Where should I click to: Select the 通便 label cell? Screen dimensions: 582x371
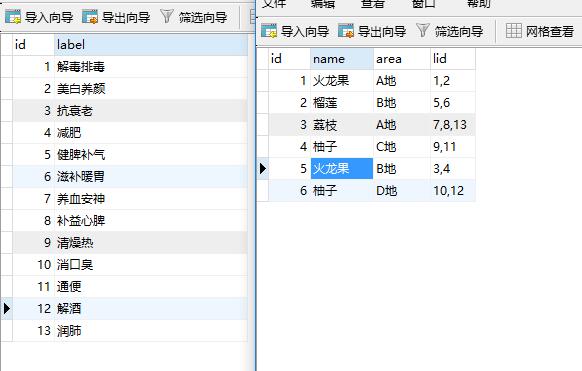click(x=151, y=287)
